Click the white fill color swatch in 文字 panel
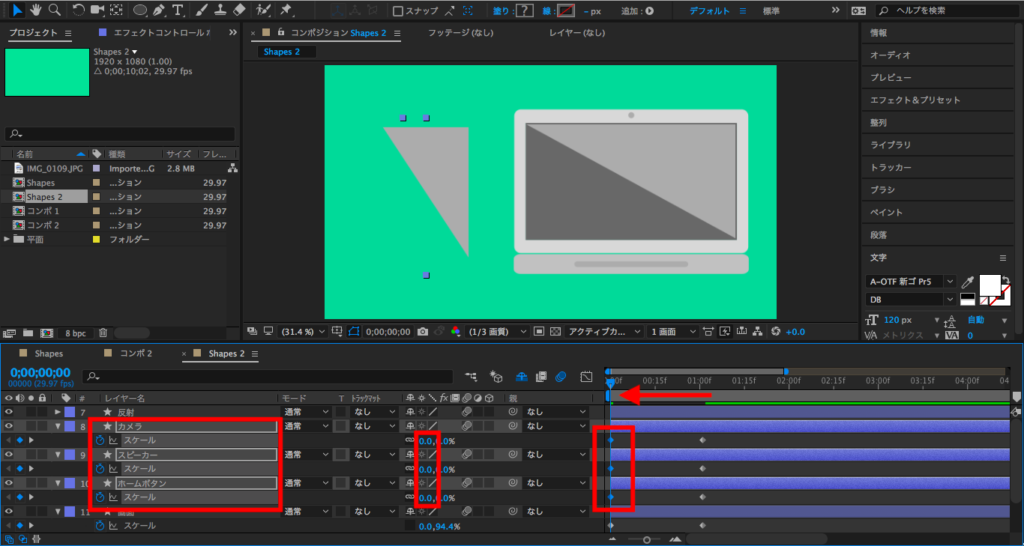The height and width of the screenshot is (546, 1024). (989, 284)
